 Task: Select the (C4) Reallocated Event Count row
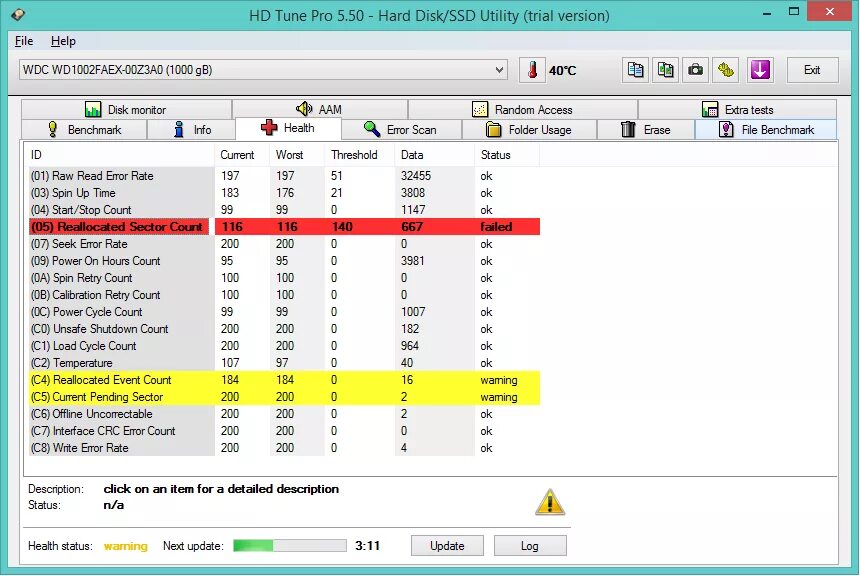click(x=284, y=380)
